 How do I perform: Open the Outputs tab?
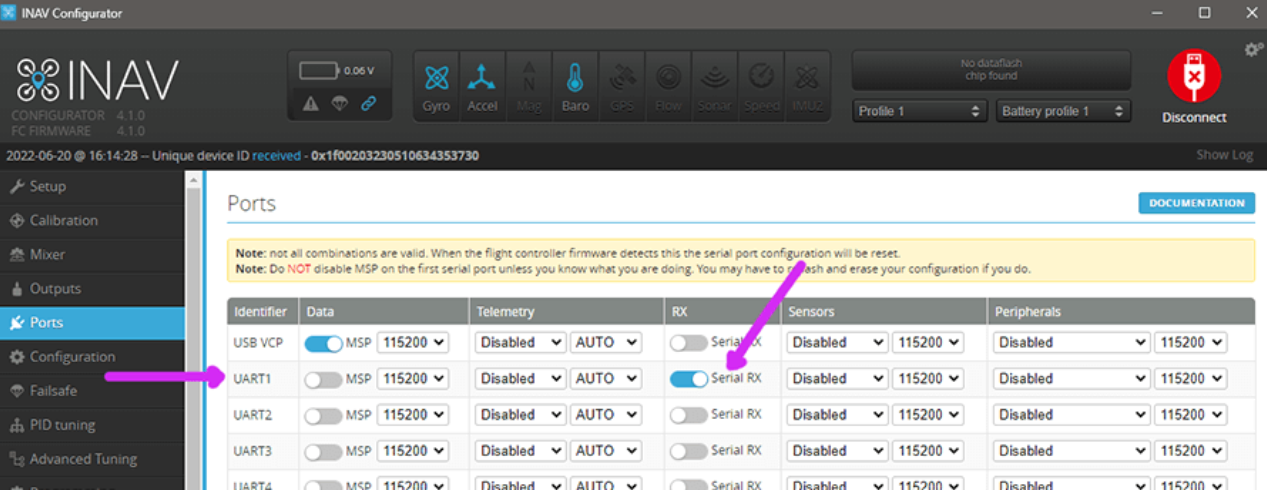click(x=92, y=288)
